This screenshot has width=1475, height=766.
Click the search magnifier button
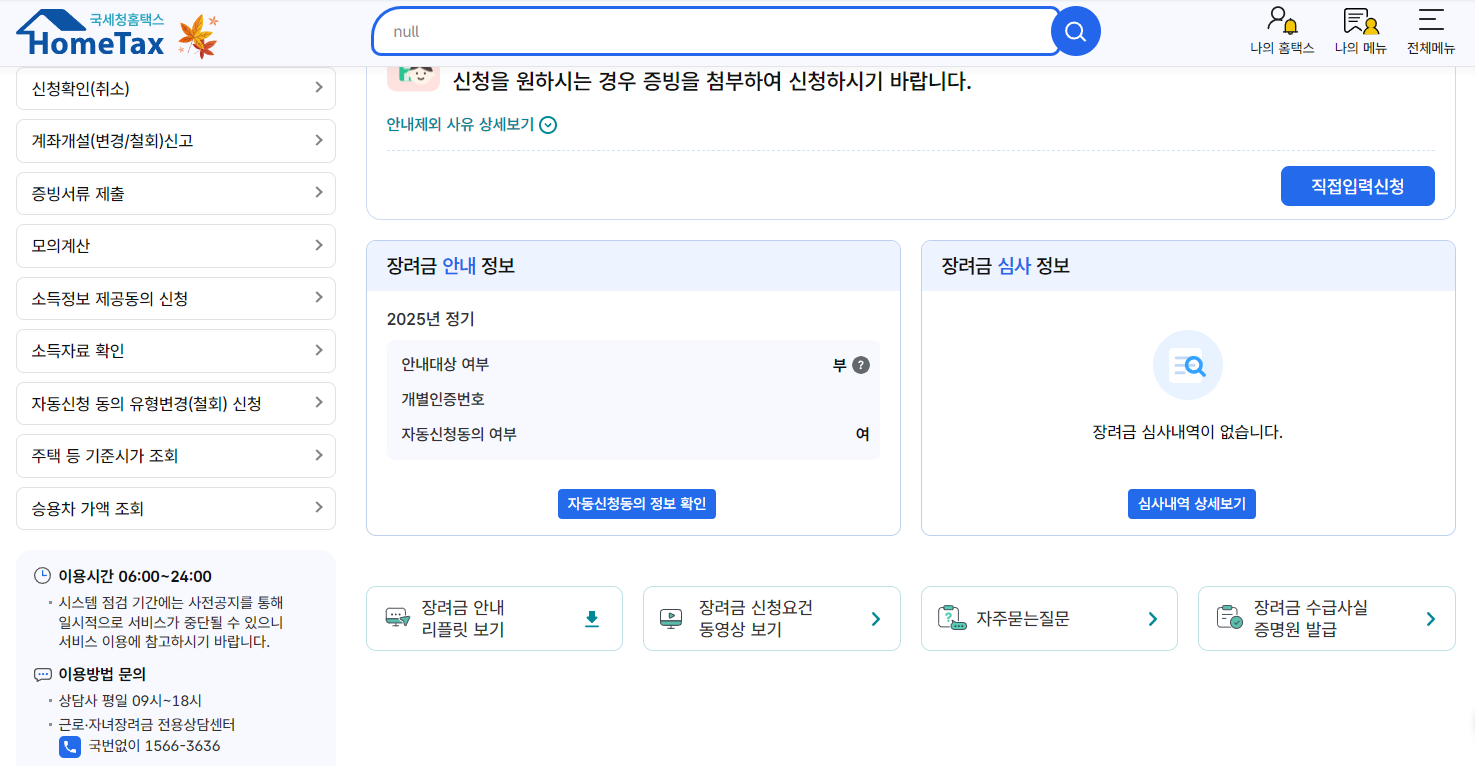1076,31
